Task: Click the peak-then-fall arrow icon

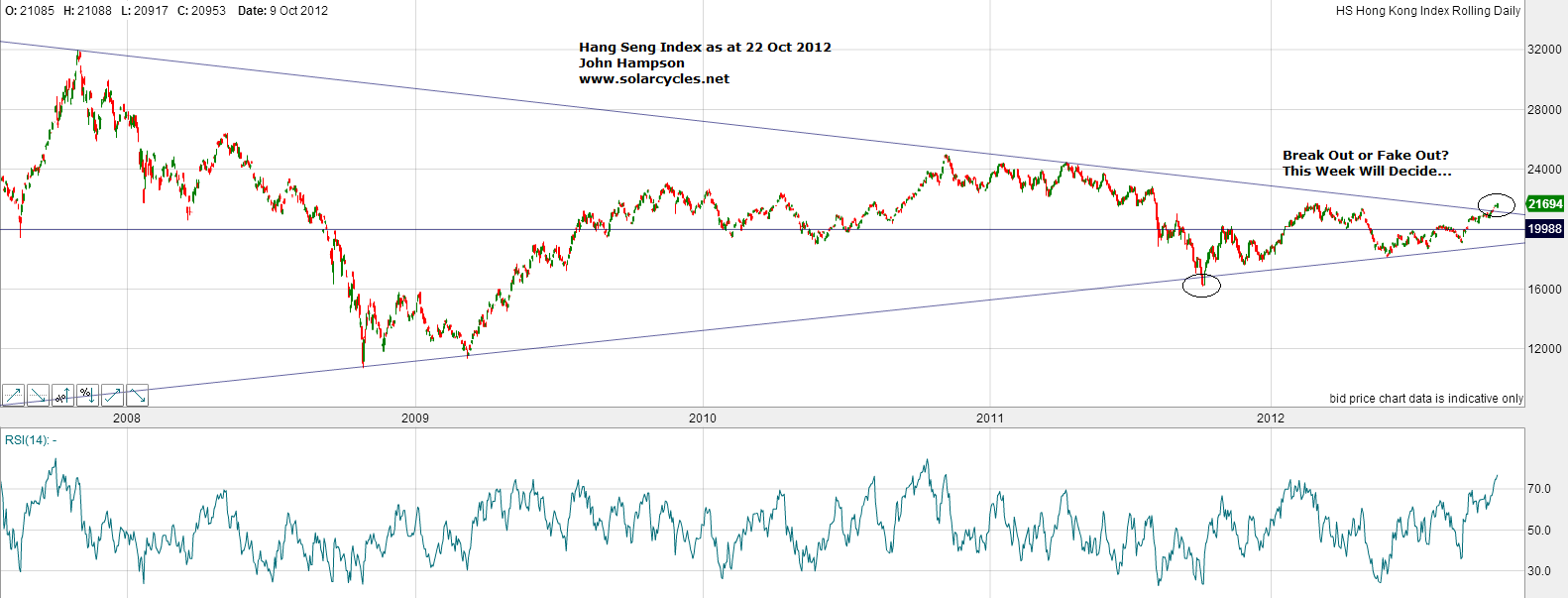Action: pos(137,396)
